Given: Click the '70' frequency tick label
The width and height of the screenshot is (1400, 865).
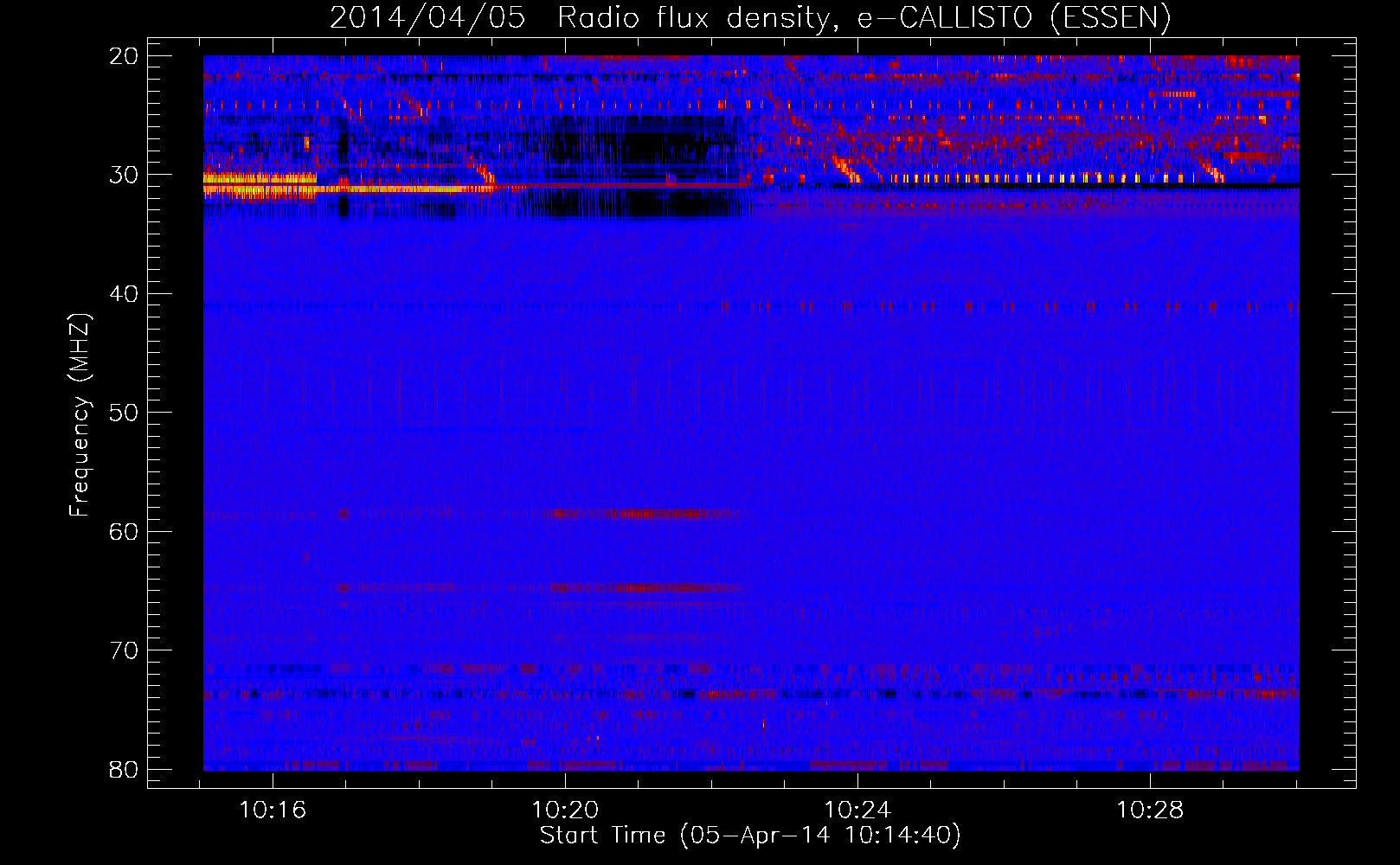Looking at the screenshot, I should click(x=124, y=650).
